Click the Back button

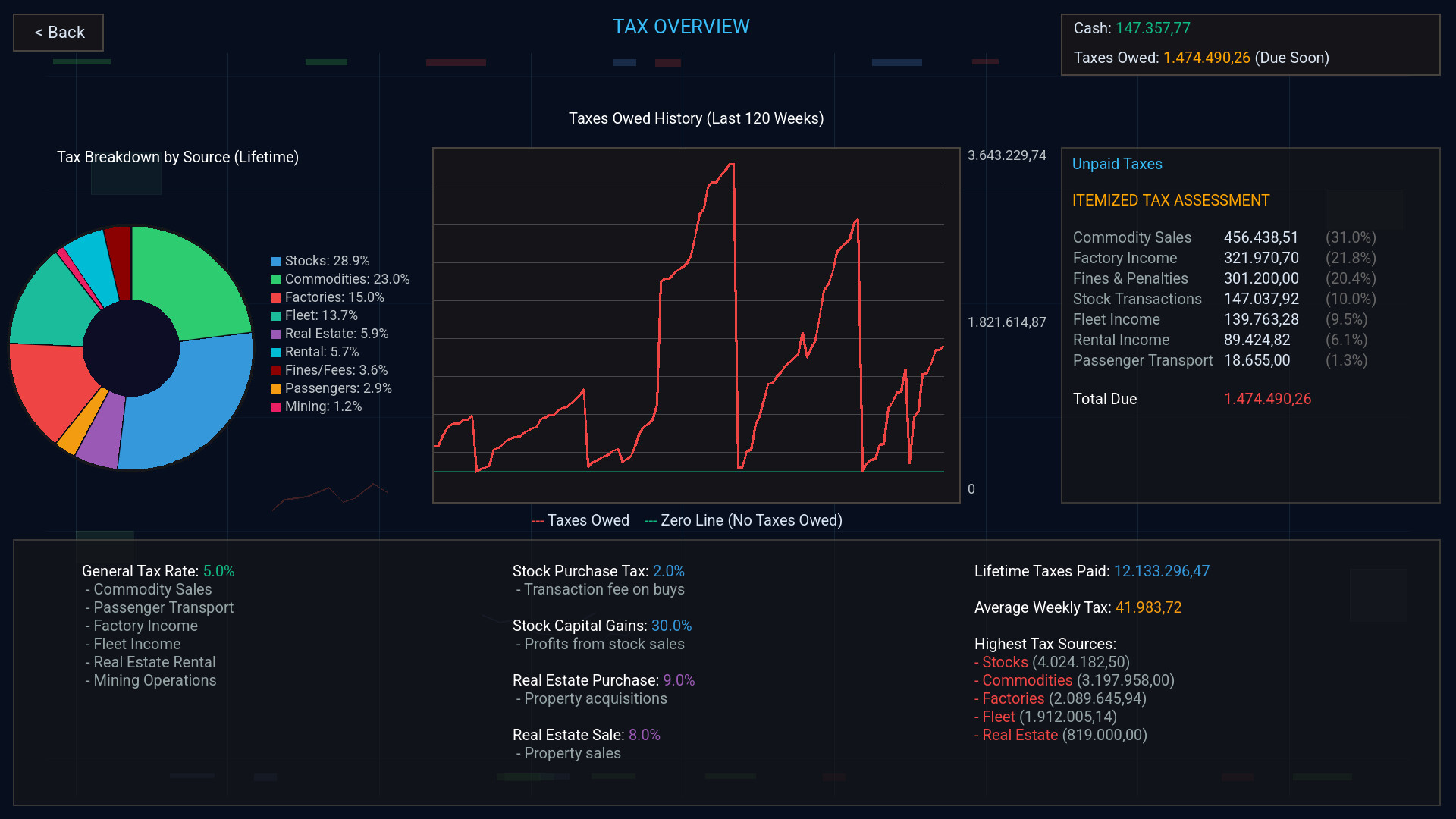pos(58,33)
